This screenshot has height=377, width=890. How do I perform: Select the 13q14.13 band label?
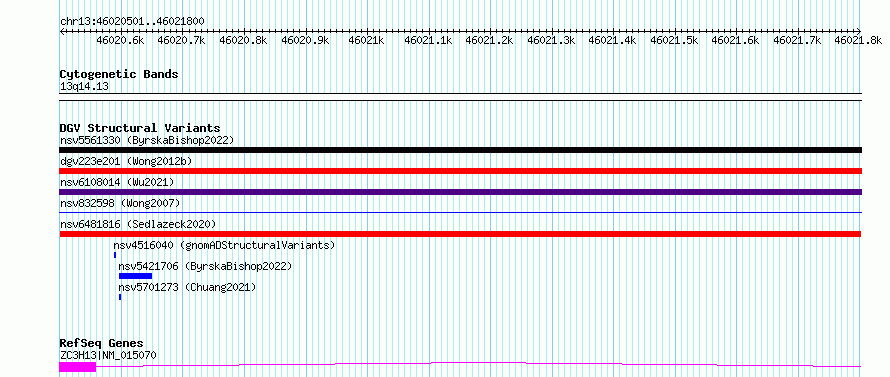click(x=84, y=87)
